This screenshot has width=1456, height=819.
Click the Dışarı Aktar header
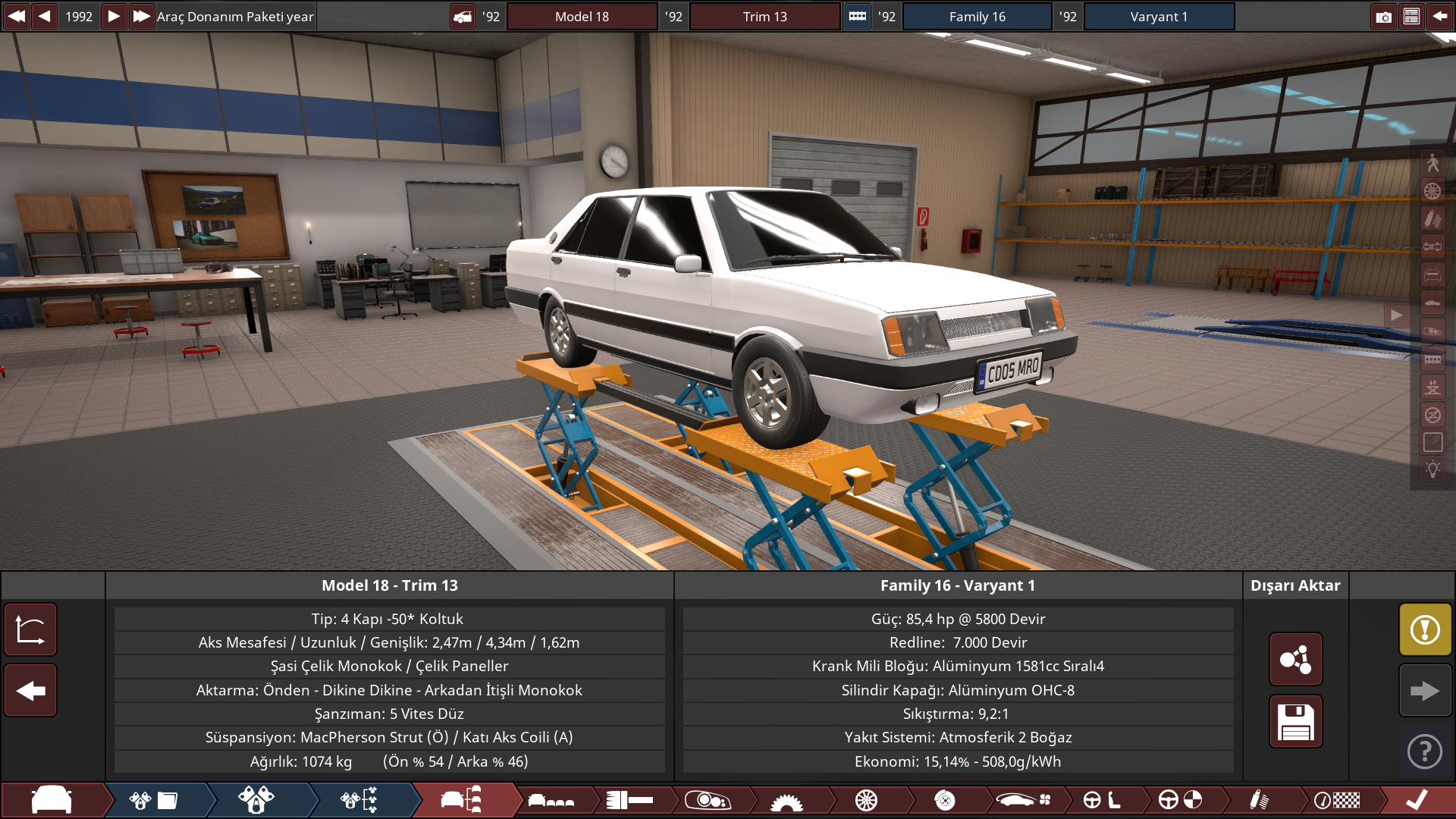click(1295, 585)
